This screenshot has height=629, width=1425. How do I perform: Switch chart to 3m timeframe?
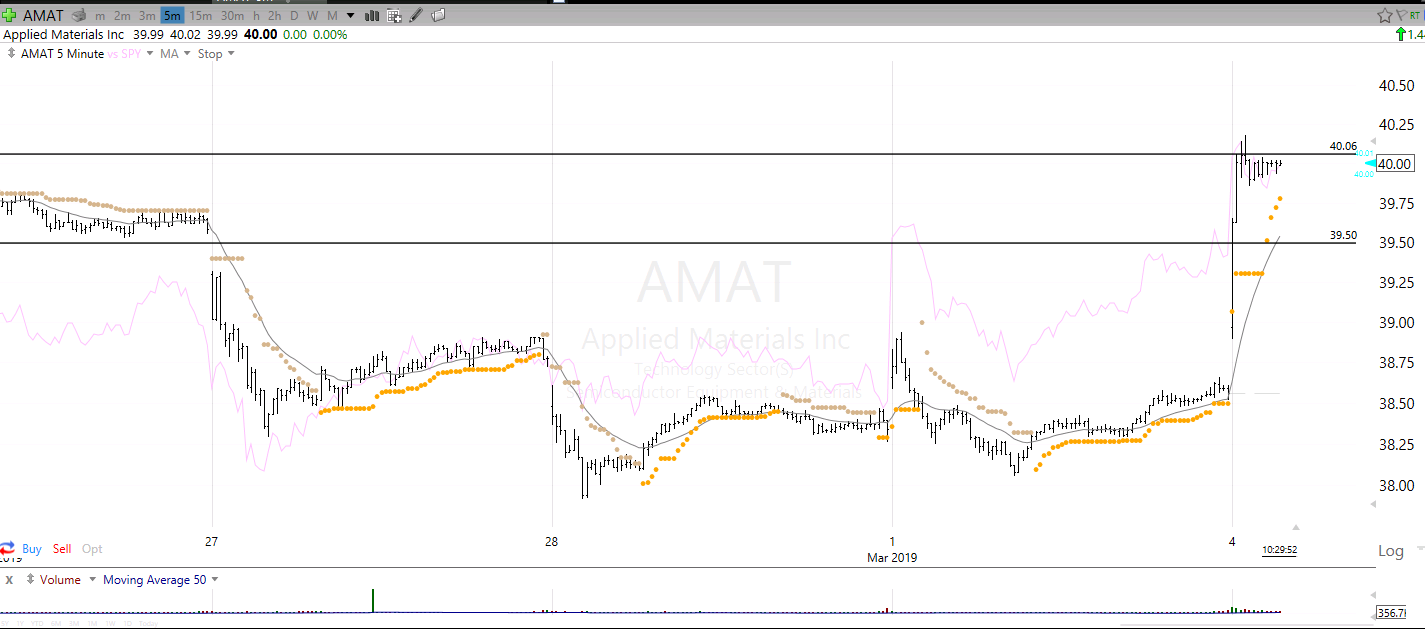[x=147, y=16]
